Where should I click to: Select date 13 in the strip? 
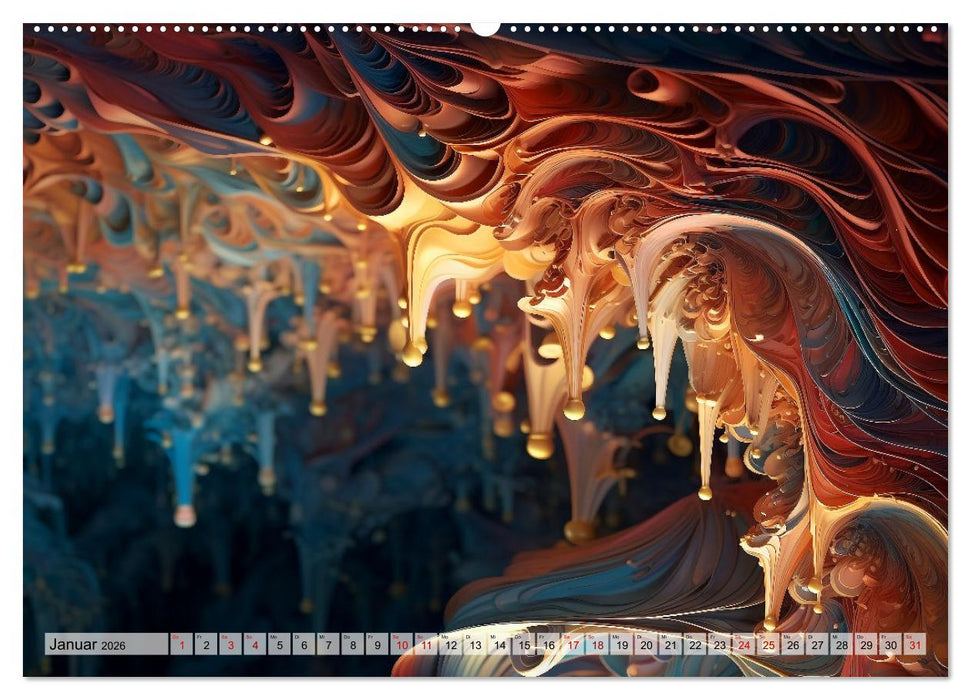475,645
